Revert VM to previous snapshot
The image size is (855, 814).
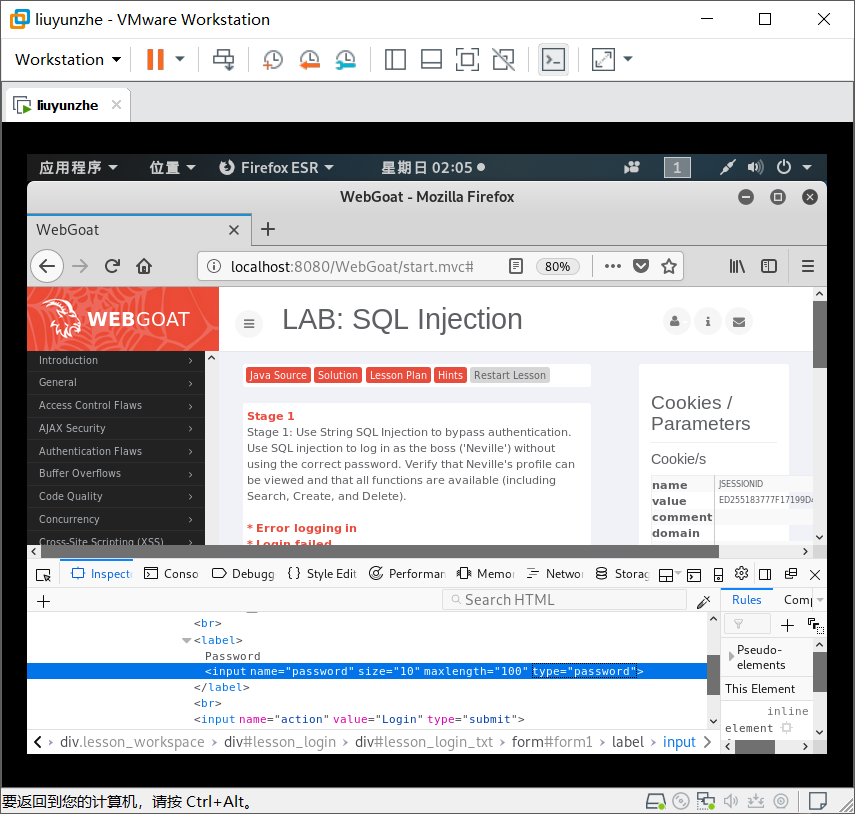[x=309, y=59]
